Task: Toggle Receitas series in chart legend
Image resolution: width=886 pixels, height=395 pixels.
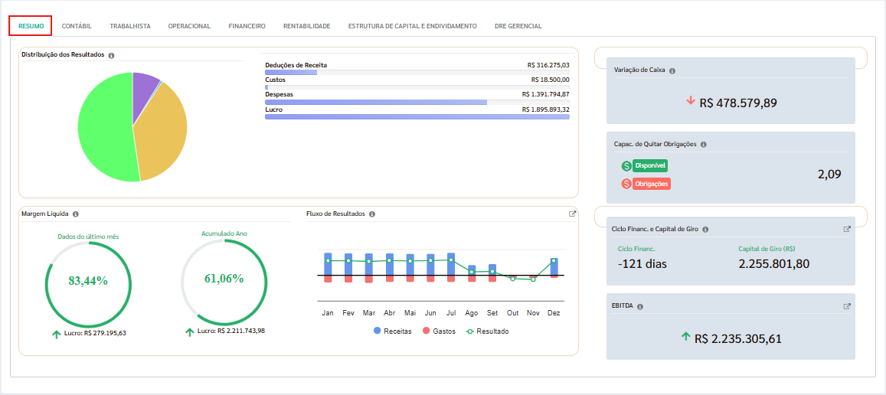Action: point(392,331)
